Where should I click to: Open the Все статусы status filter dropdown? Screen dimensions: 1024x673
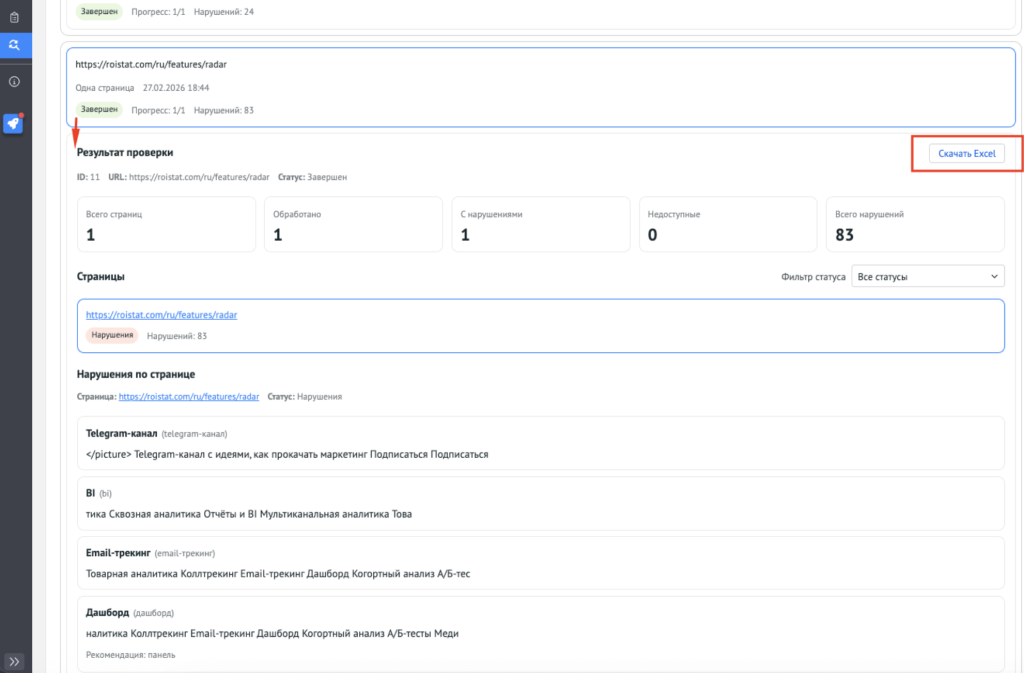pyautogui.click(x=927, y=276)
